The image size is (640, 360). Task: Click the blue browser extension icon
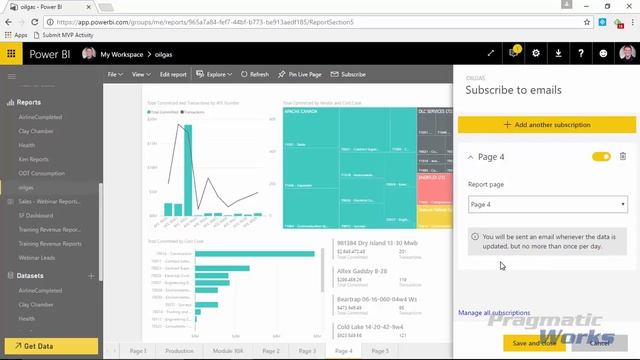tap(602, 22)
